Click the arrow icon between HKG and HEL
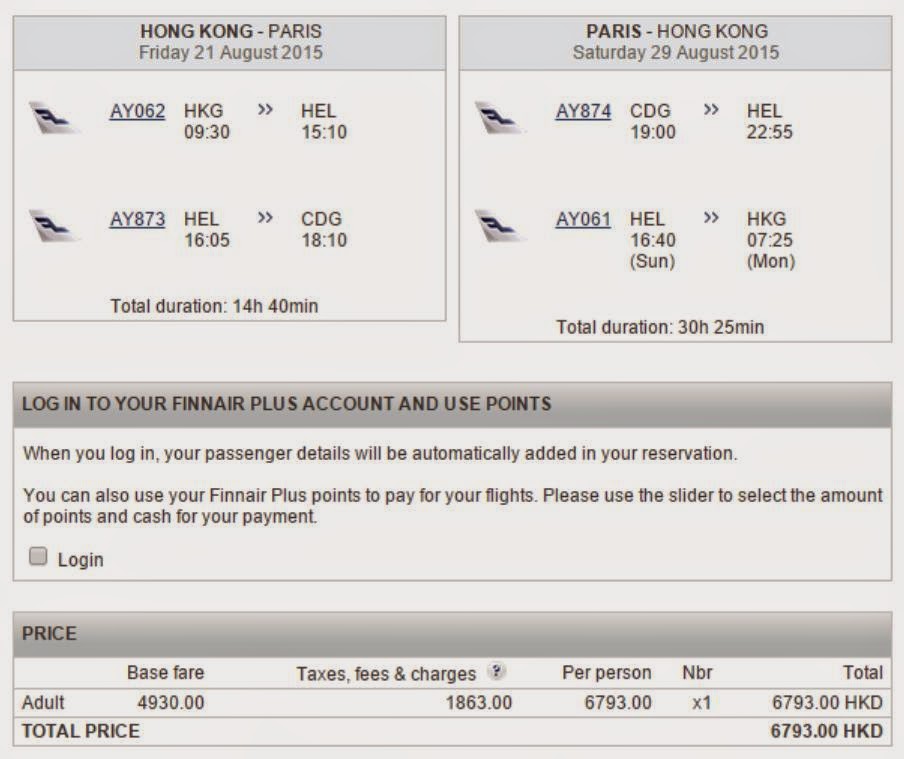This screenshot has width=904, height=759. (x=265, y=110)
